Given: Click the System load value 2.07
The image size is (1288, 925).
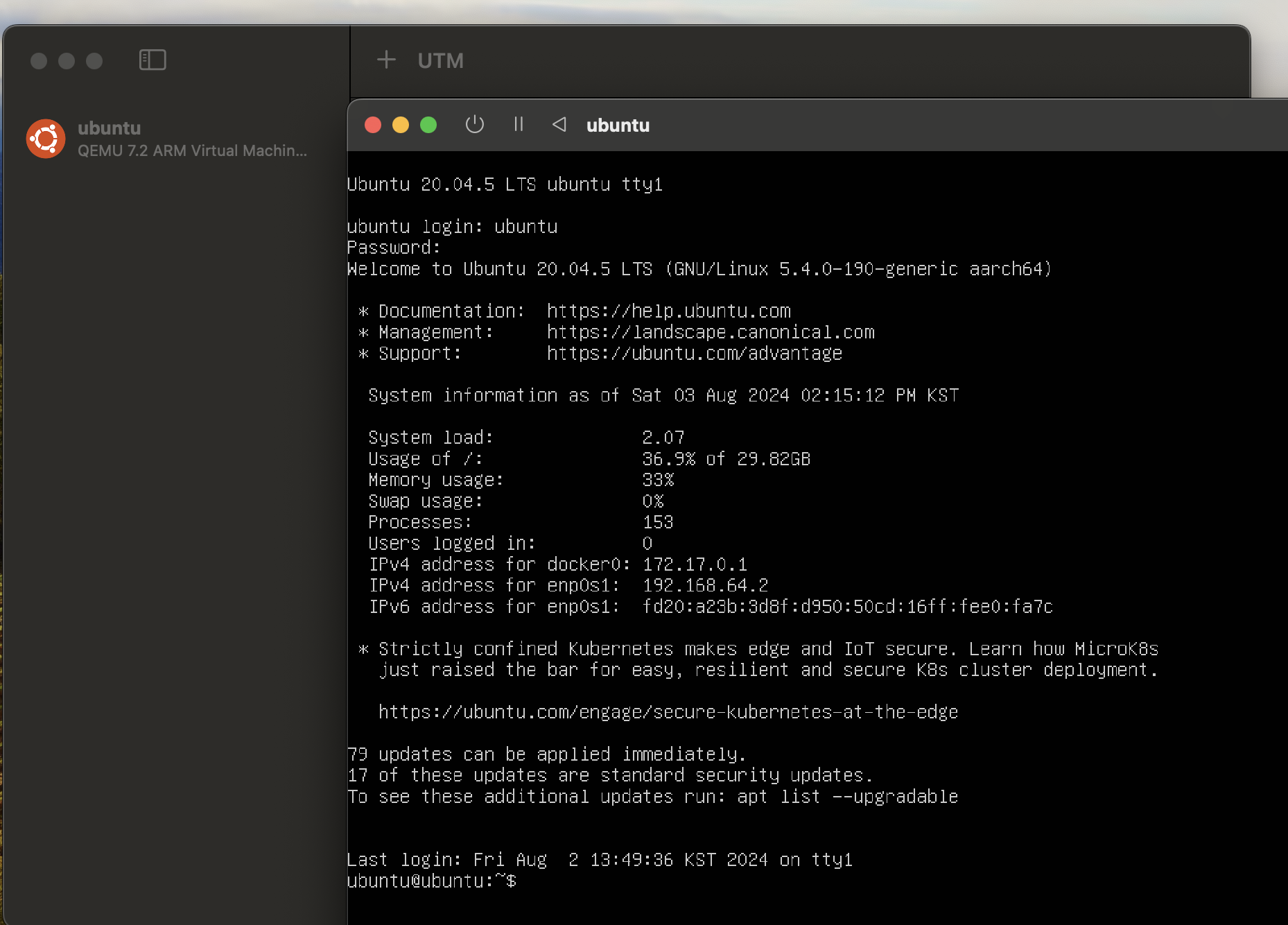Looking at the screenshot, I should pos(663,438).
